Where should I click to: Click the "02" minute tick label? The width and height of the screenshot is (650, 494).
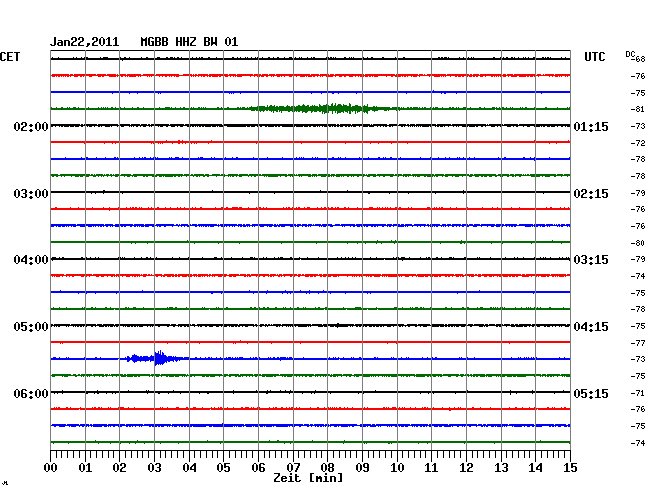coord(119,468)
